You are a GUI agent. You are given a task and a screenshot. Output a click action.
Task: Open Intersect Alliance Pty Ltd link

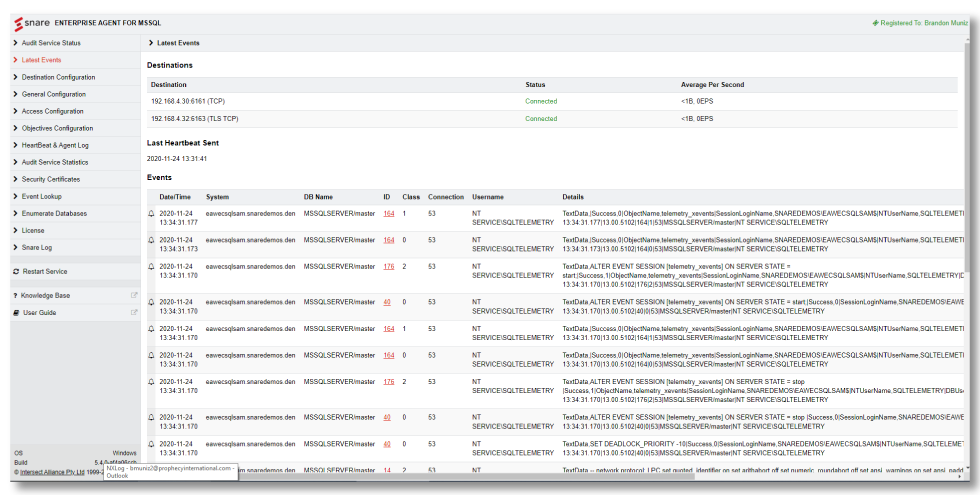click(x=52, y=472)
